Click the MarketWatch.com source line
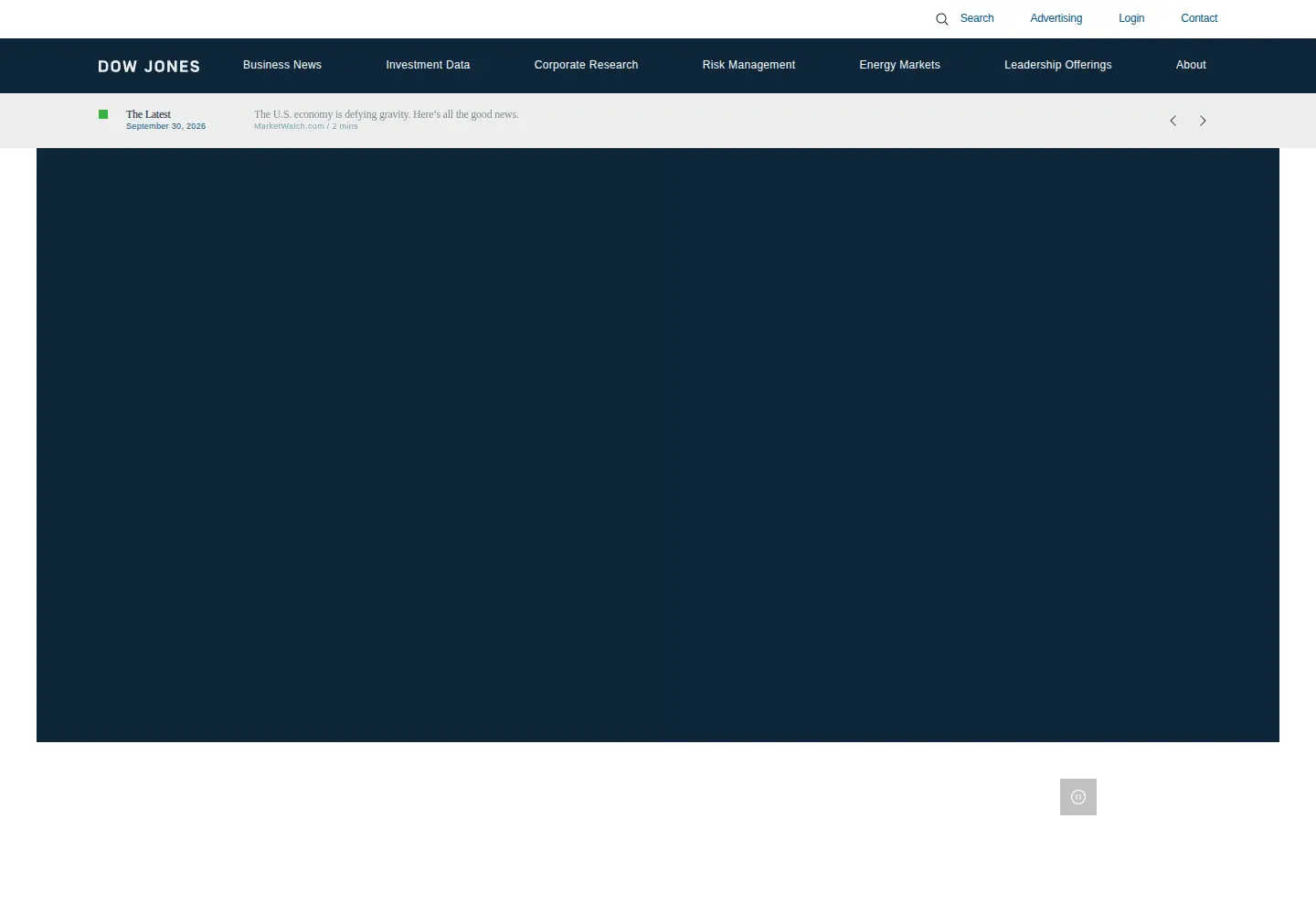The height and width of the screenshot is (914, 1316). [306, 126]
